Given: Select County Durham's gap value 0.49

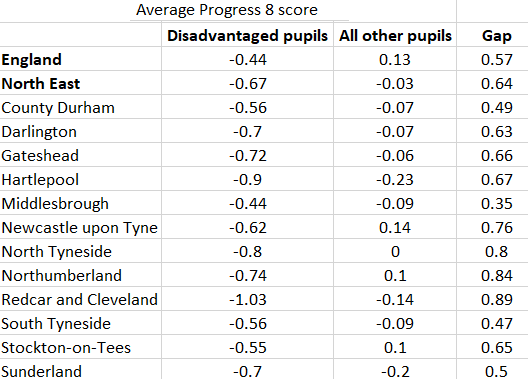Looking at the screenshot, I should (497, 107).
